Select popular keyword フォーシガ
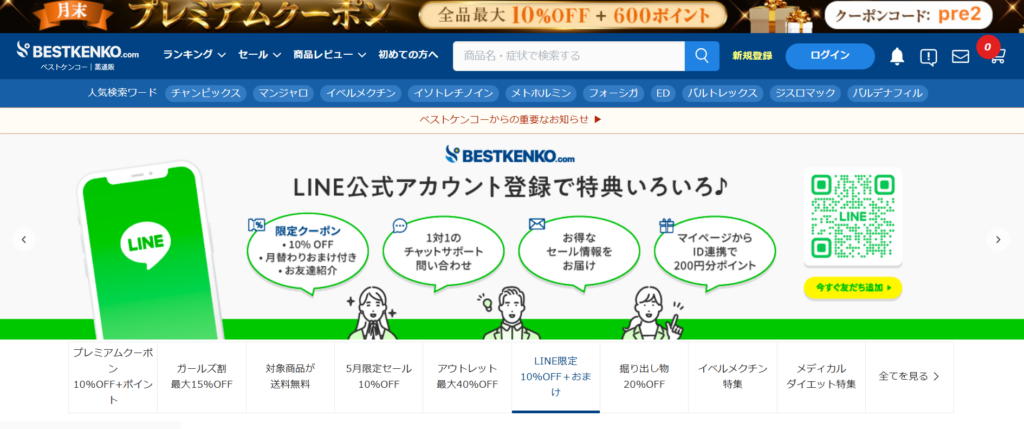Image resolution: width=1024 pixels, height=429 pixels. tap(613, 93)
